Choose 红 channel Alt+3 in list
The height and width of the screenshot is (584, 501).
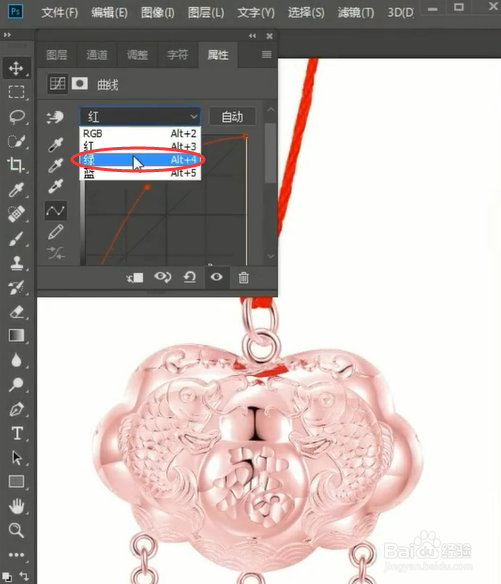point(140,146)
